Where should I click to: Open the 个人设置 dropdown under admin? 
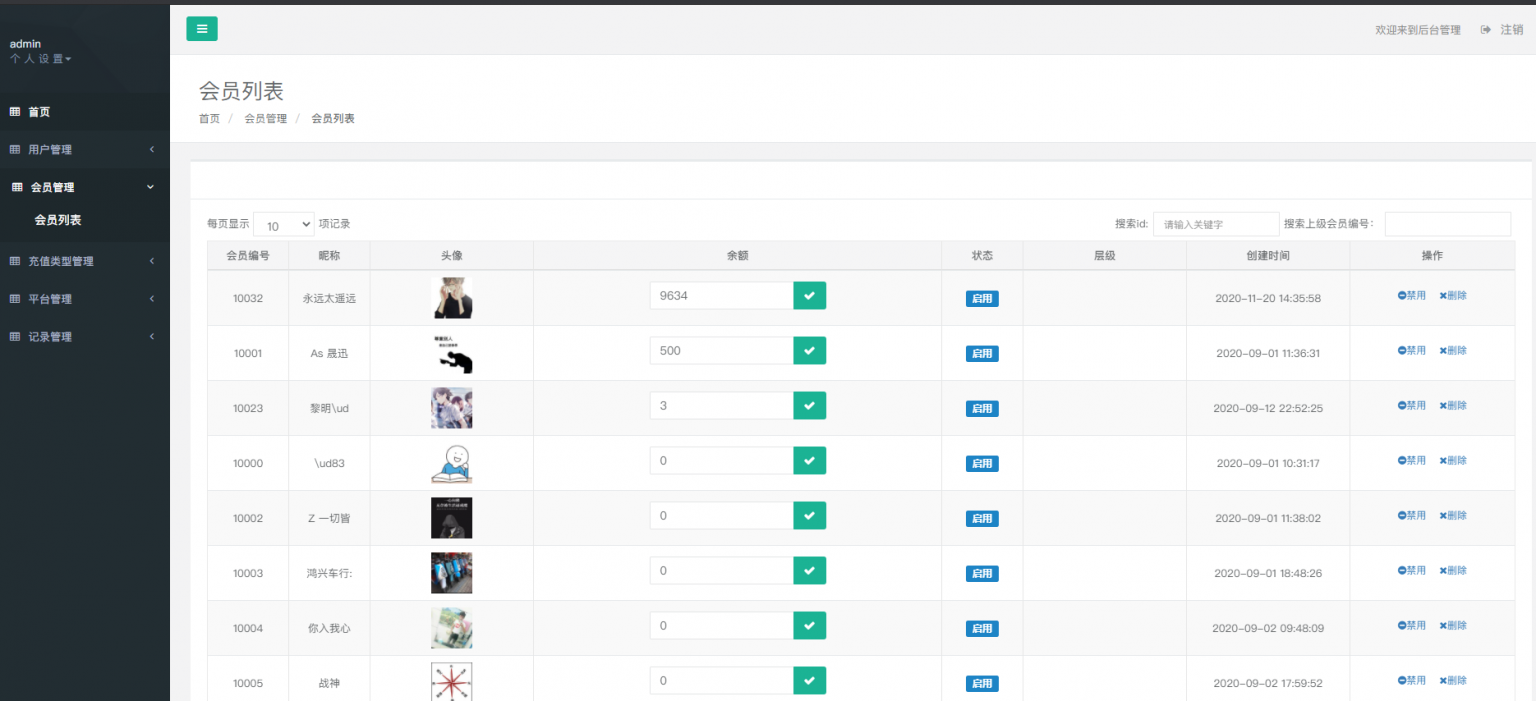(x=40, y=59)
